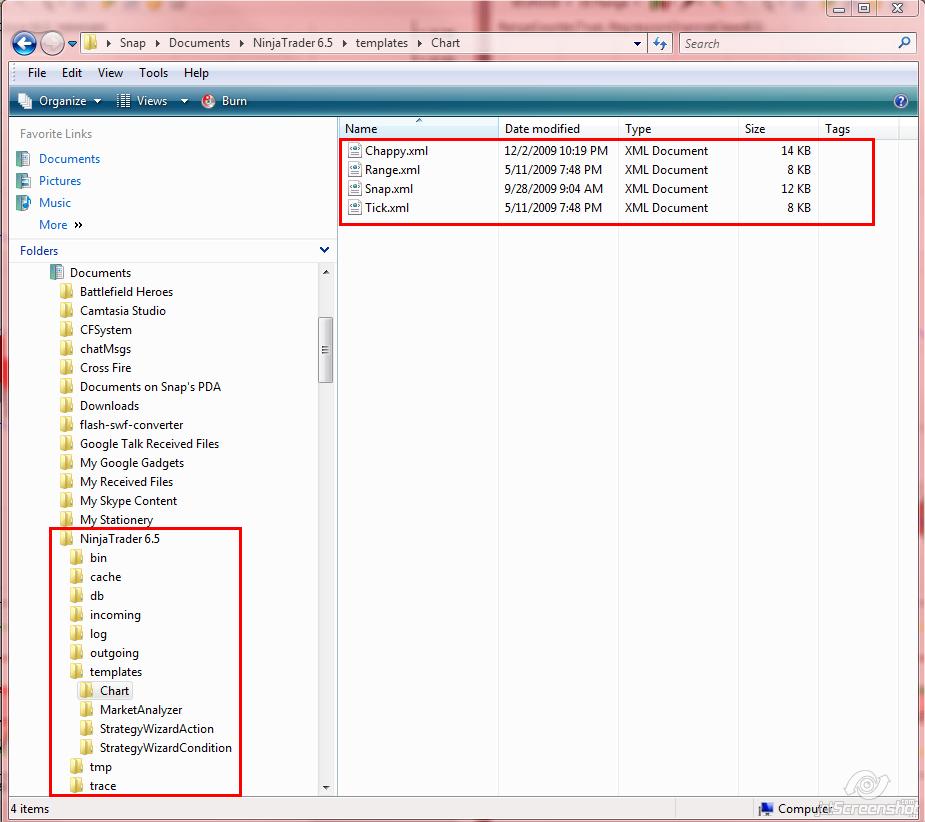Sort by Date modified column

559,129
